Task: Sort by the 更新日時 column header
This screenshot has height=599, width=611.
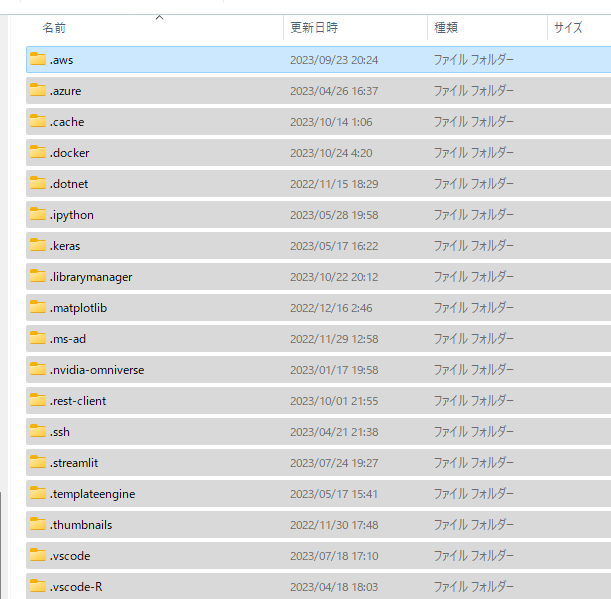Action: coord(314,28)
